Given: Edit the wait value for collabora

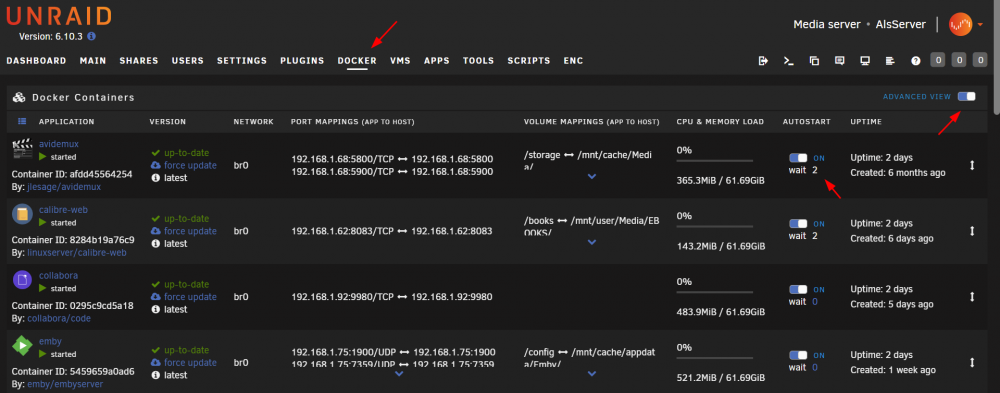Looking at the screenshot, I should pyautogui.click(x=815, y=302).
